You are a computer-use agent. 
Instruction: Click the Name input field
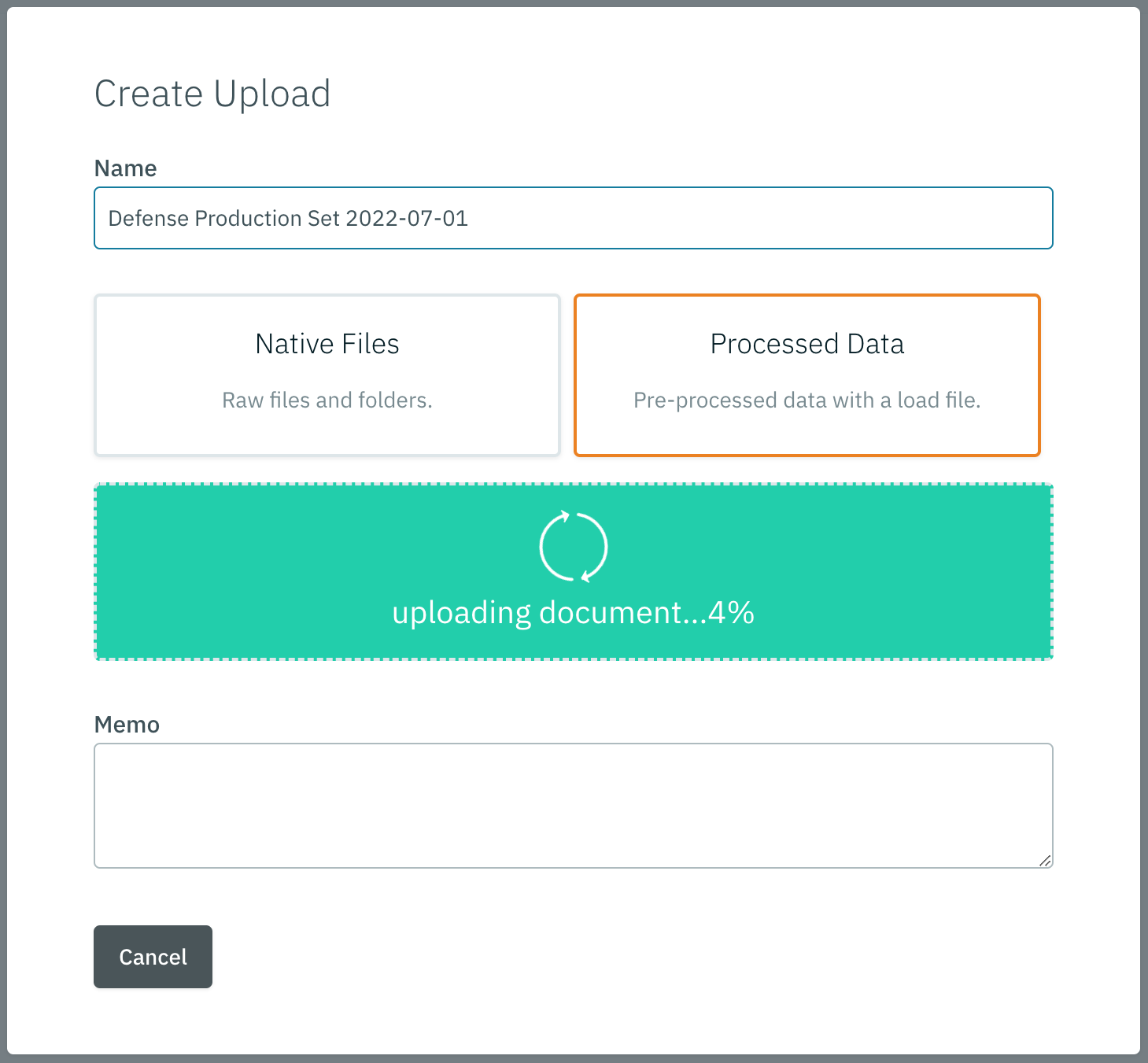click(x=573, y=218)
